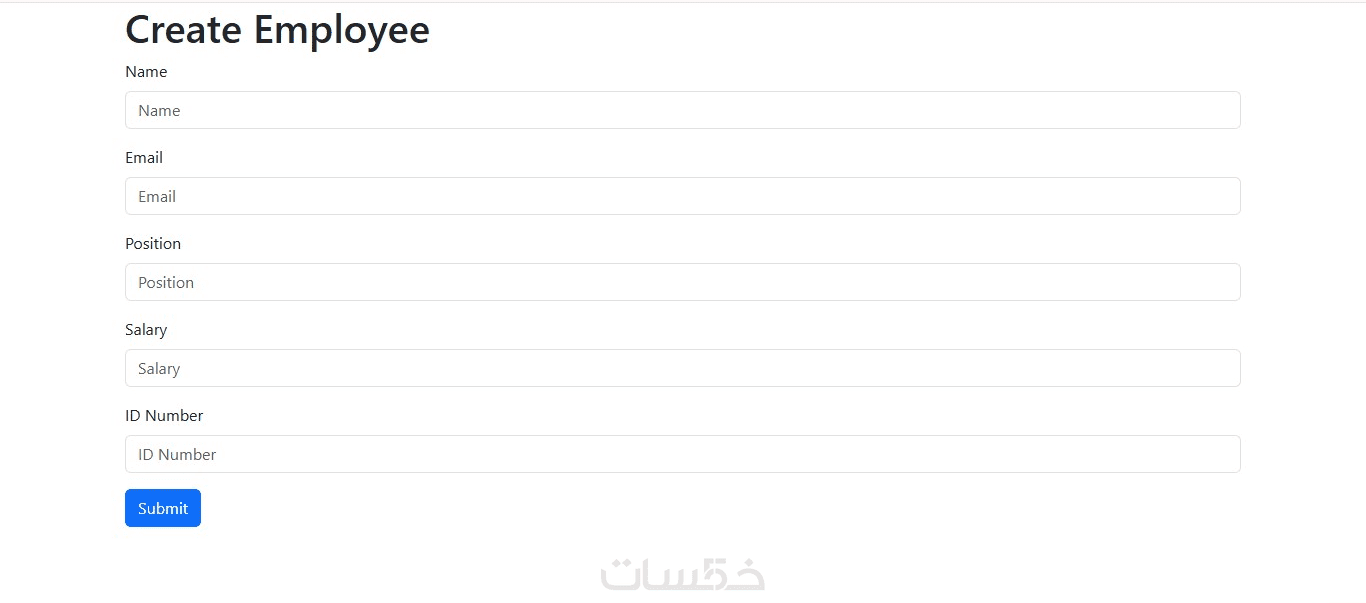Click the Email field label
The image size is (1366, 603).
144,158
